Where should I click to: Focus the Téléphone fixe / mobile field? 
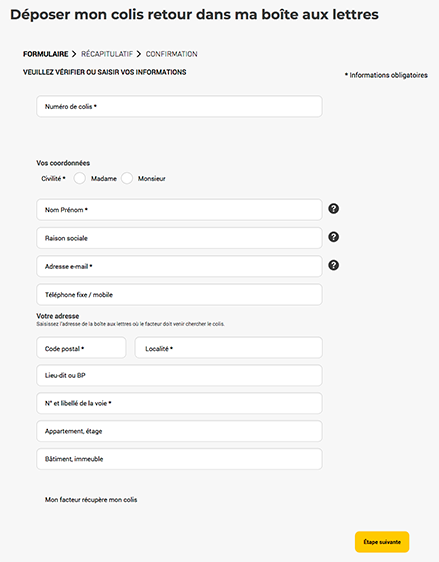click(179, 295)
